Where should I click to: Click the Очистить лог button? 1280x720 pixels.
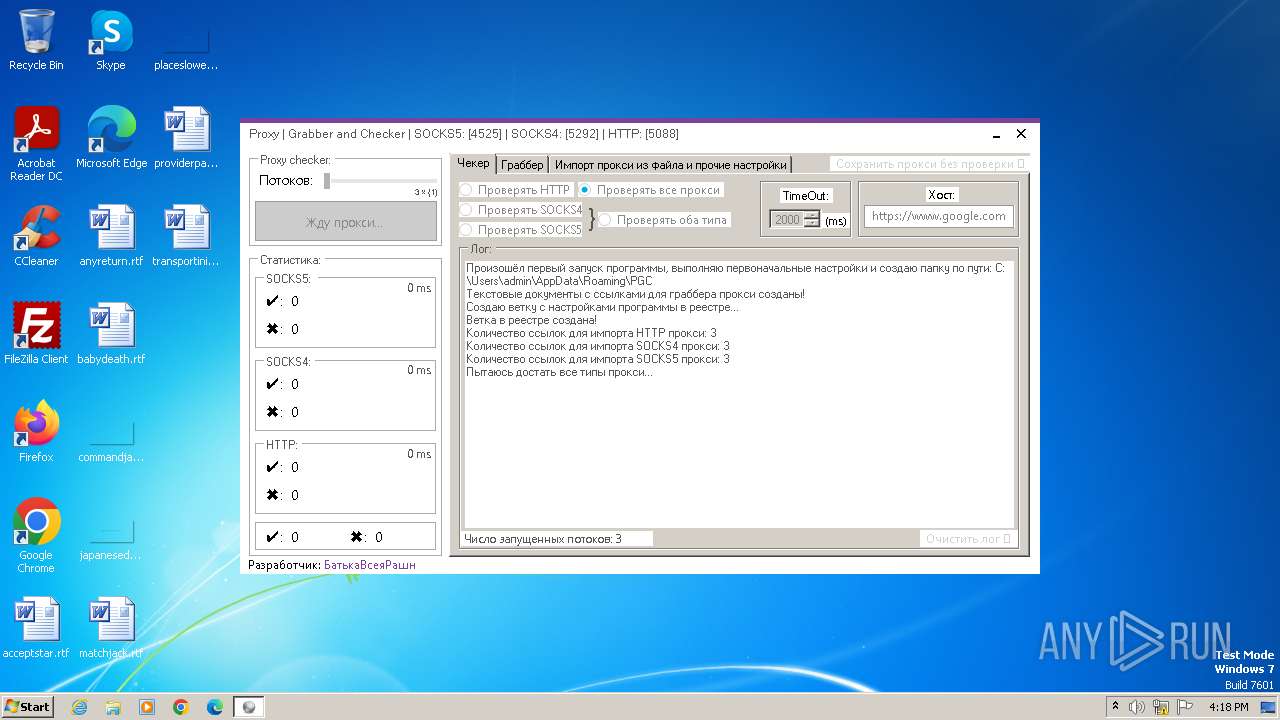coord(968,539)
